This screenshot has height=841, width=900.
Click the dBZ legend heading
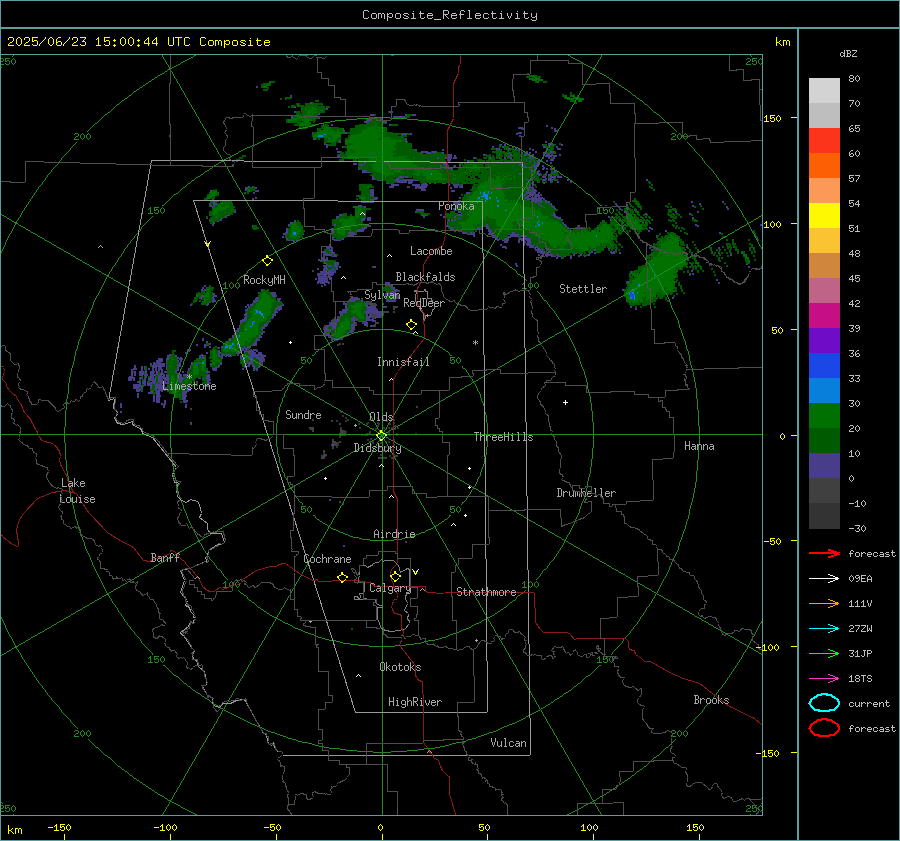[x=848, y=53]
